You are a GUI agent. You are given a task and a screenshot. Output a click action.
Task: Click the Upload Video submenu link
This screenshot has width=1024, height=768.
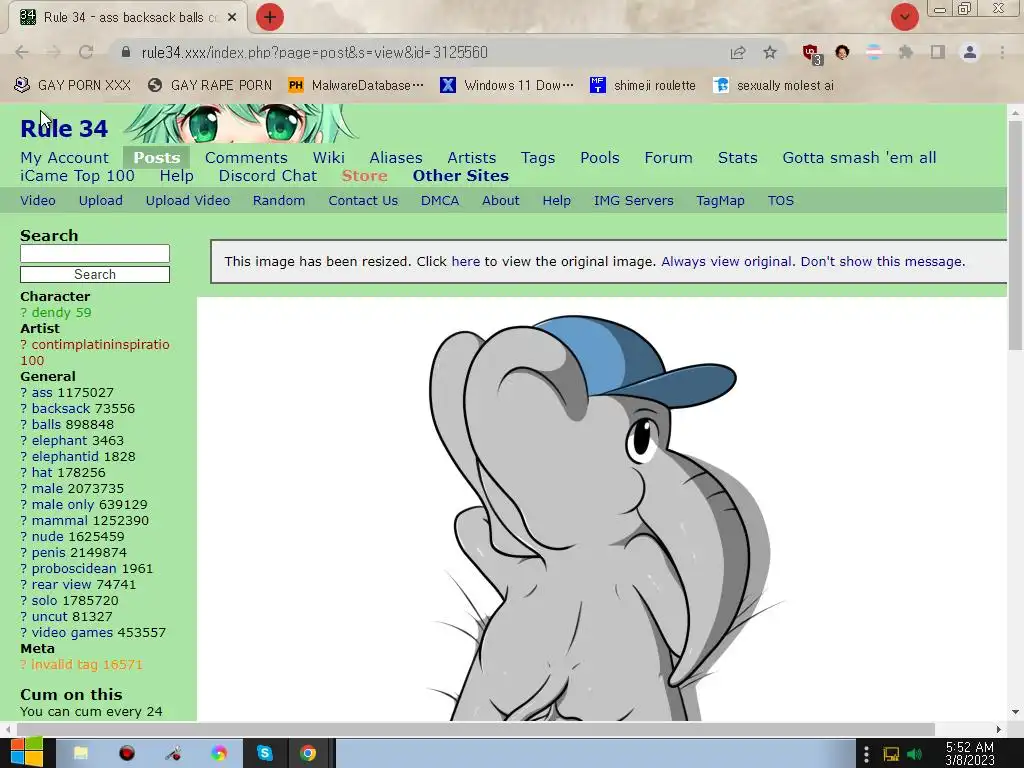coord(187,200)
